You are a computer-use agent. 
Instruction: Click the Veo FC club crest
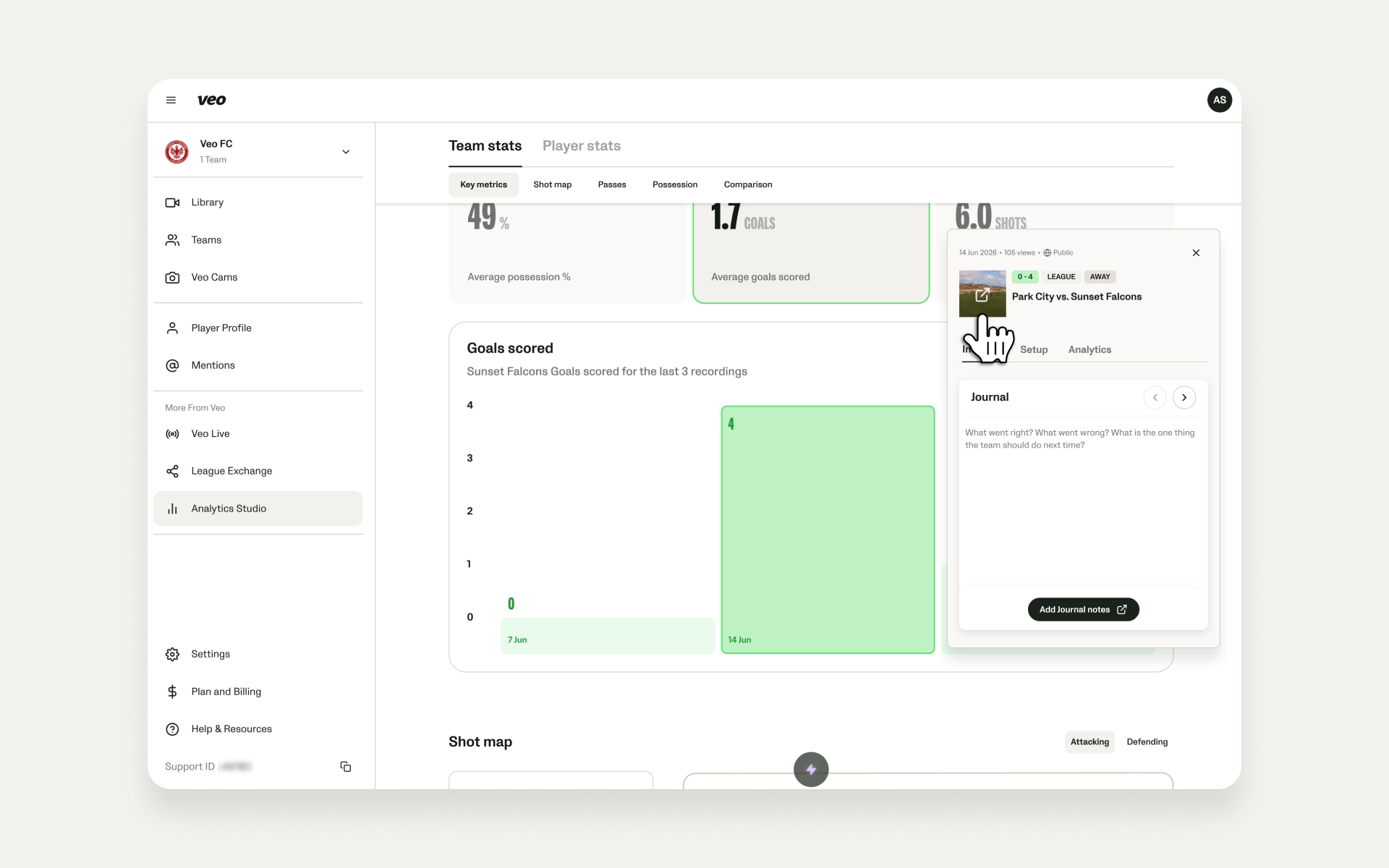pos(177,151)
